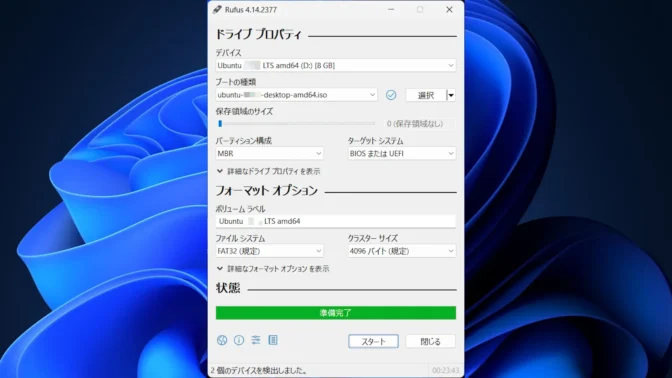The width and height of the screenshot is (672, 378).
Task: Close the Rufus window
Action: 449,9
